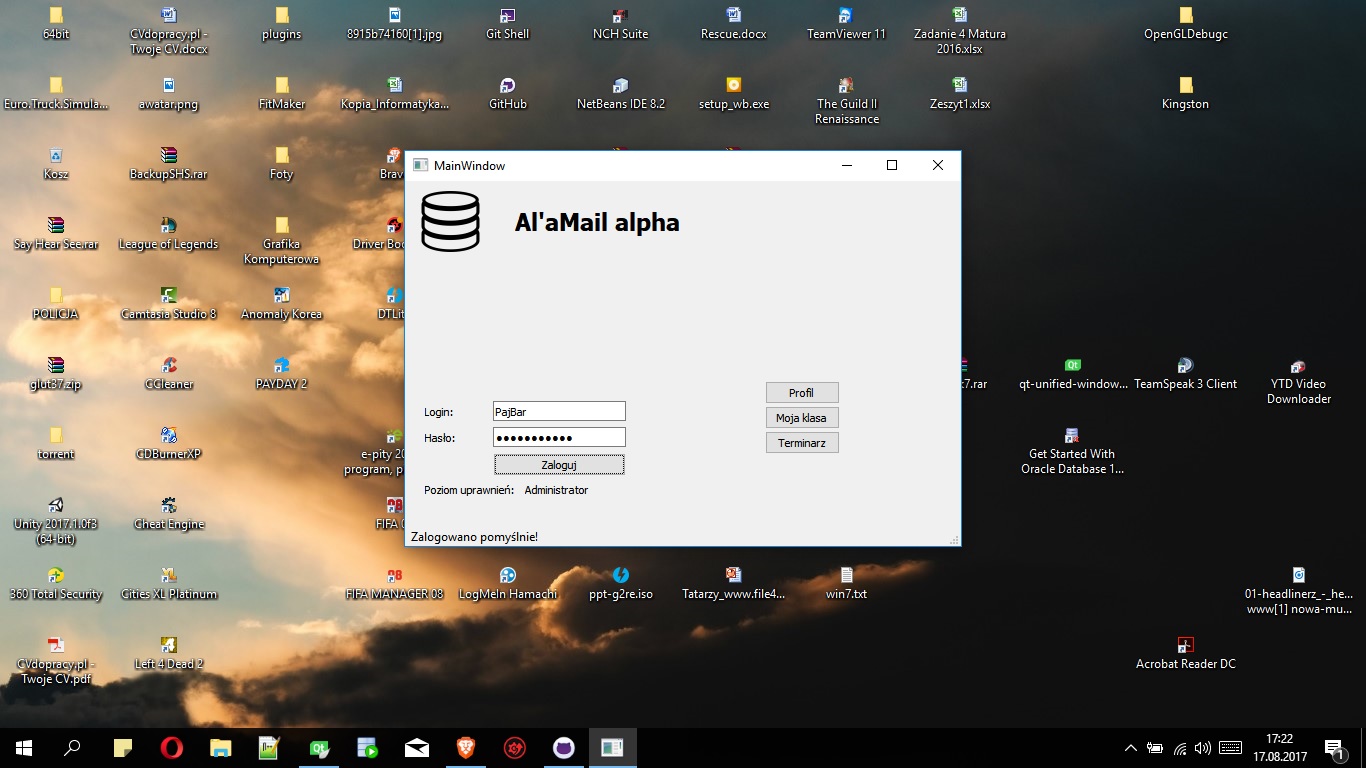Screen dimensions: 1366x768
Task: Open the Mail app from taskbar
Action: [x=417, y=747]
